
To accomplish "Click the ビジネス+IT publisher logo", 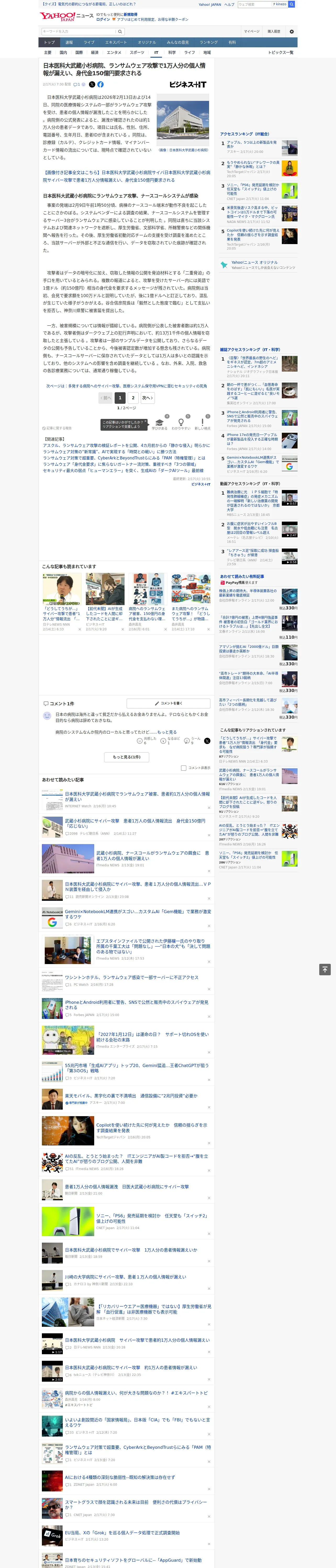I will click(188, 85).
